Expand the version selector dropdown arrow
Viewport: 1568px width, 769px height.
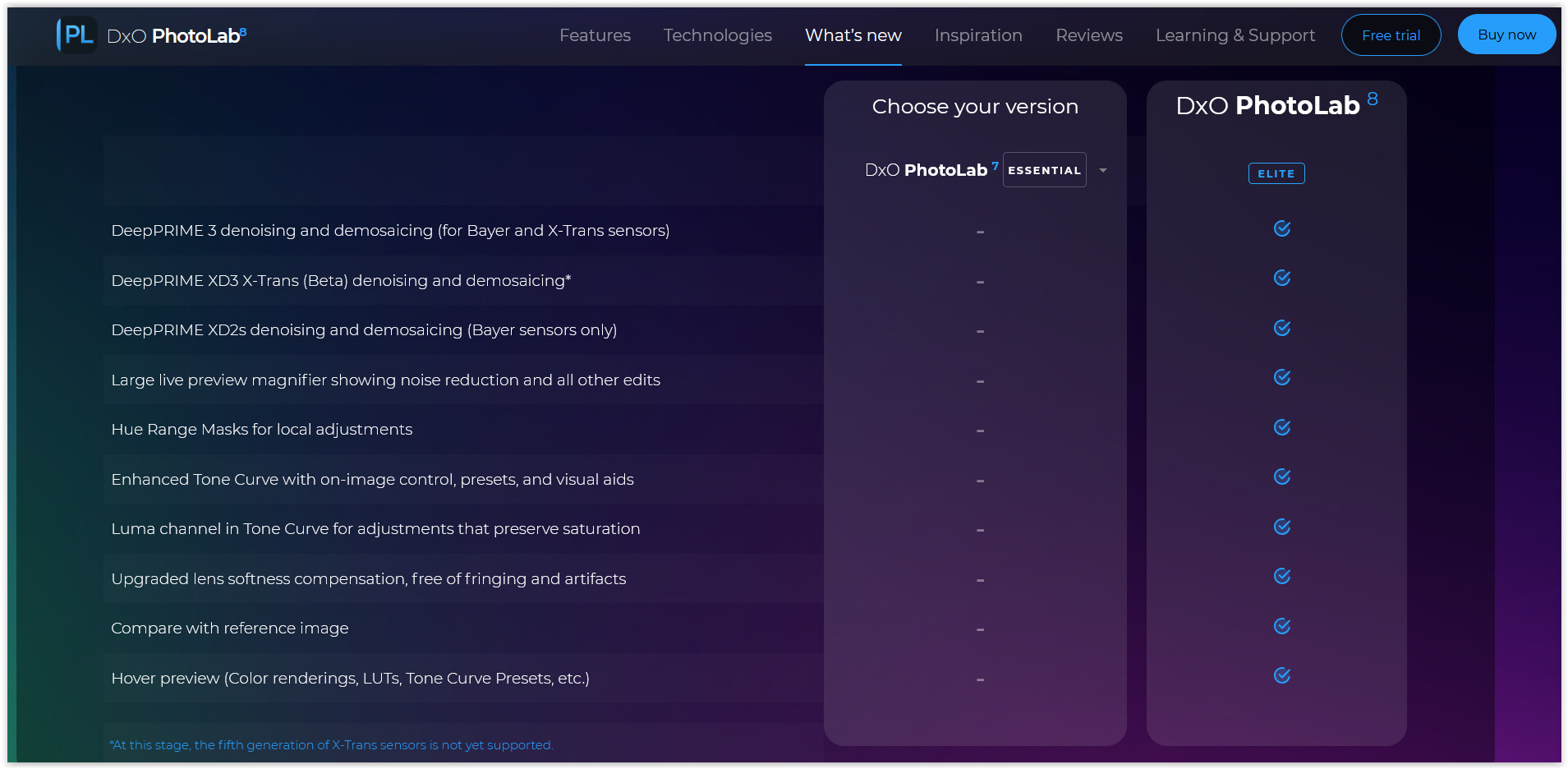1103,170
